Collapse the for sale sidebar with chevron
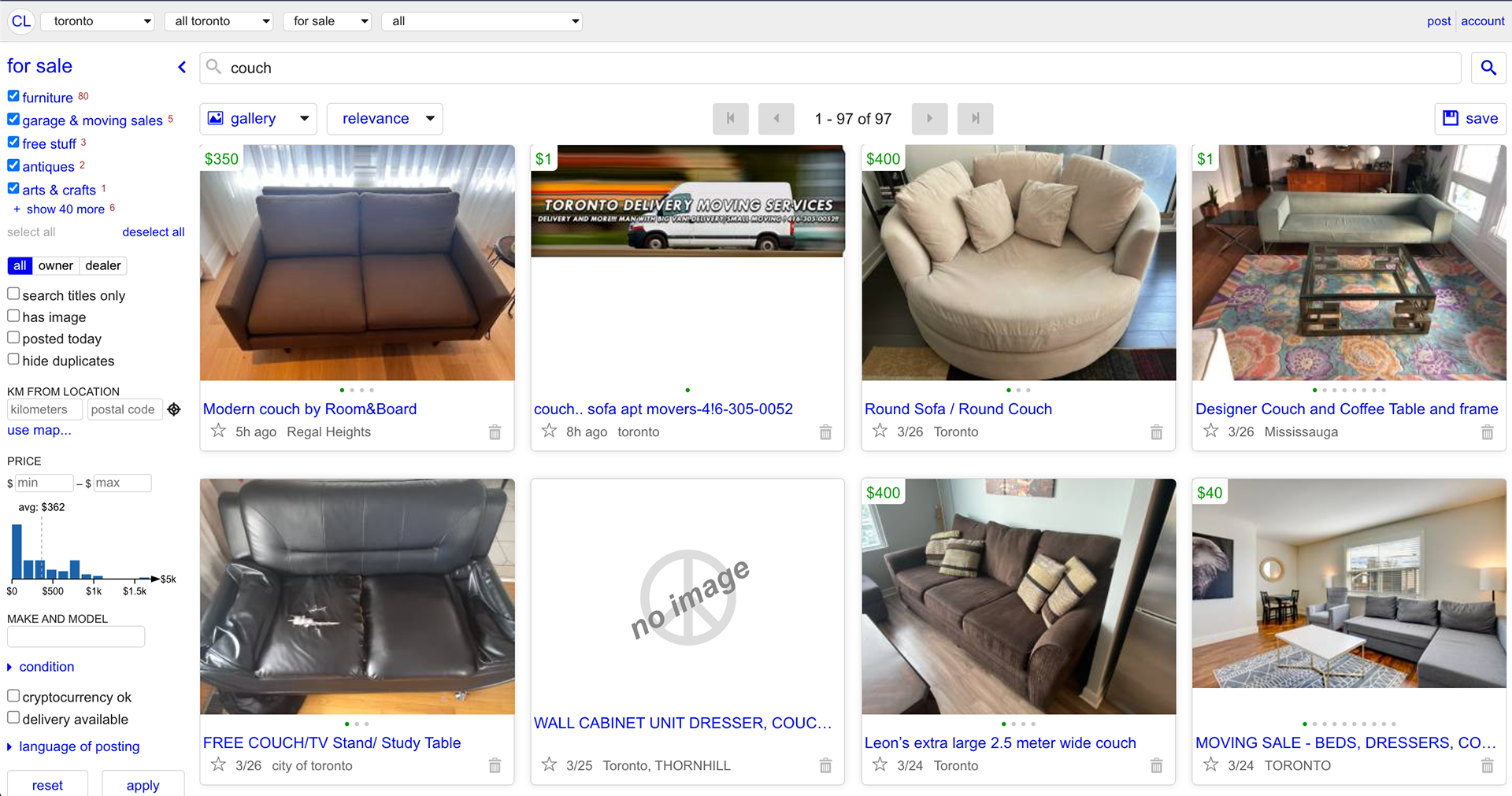Screen dimensions: 1512x796 (x=182, y=67)
